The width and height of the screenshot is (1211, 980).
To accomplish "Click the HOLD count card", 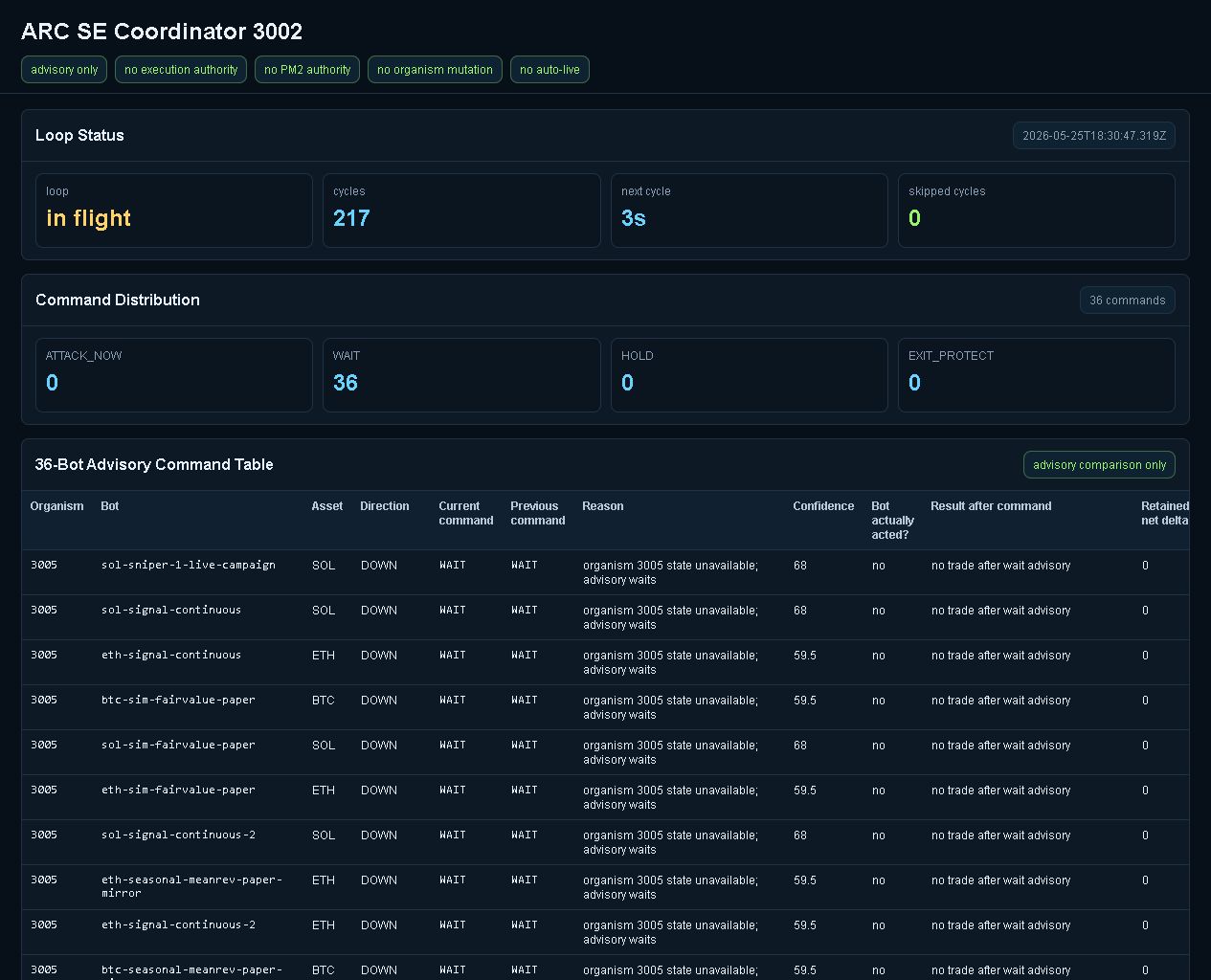I will pos(749,374).
